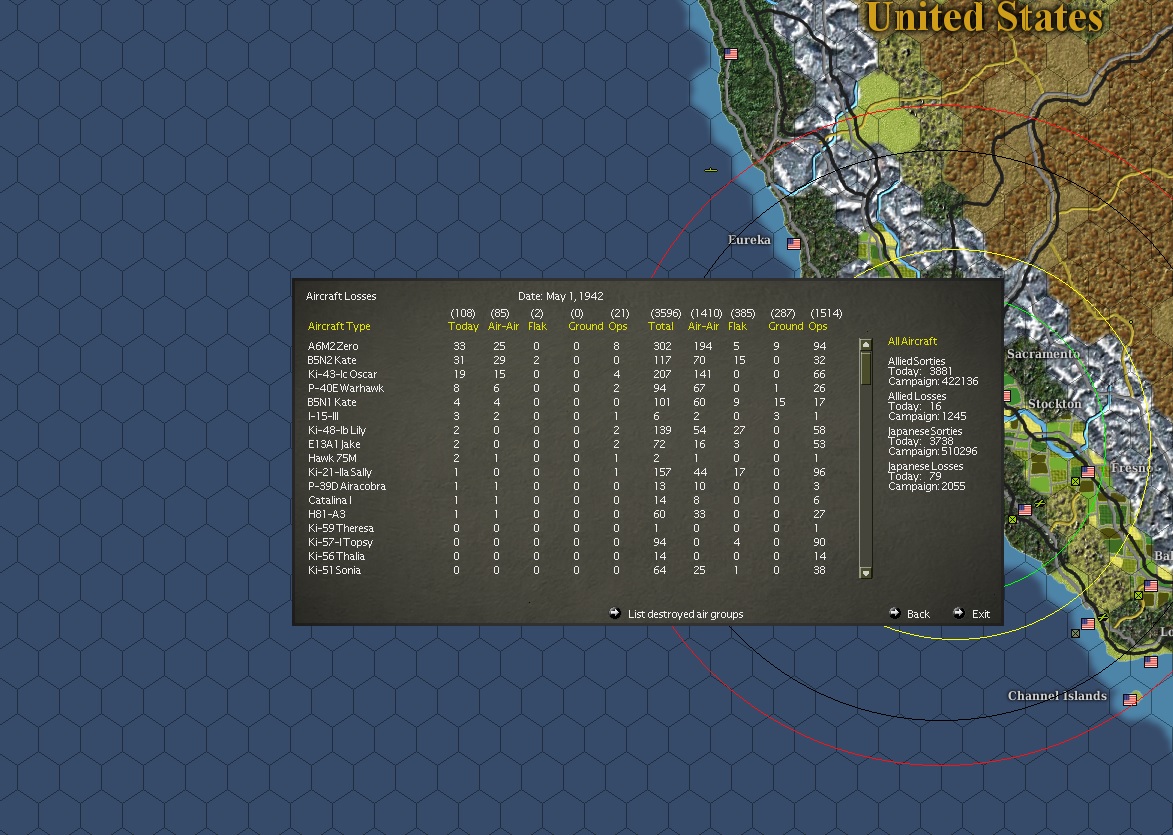The width and height of the screenshot is (1173, 835).
Task: Select the I-15-III row
Action: pos(567,416)
